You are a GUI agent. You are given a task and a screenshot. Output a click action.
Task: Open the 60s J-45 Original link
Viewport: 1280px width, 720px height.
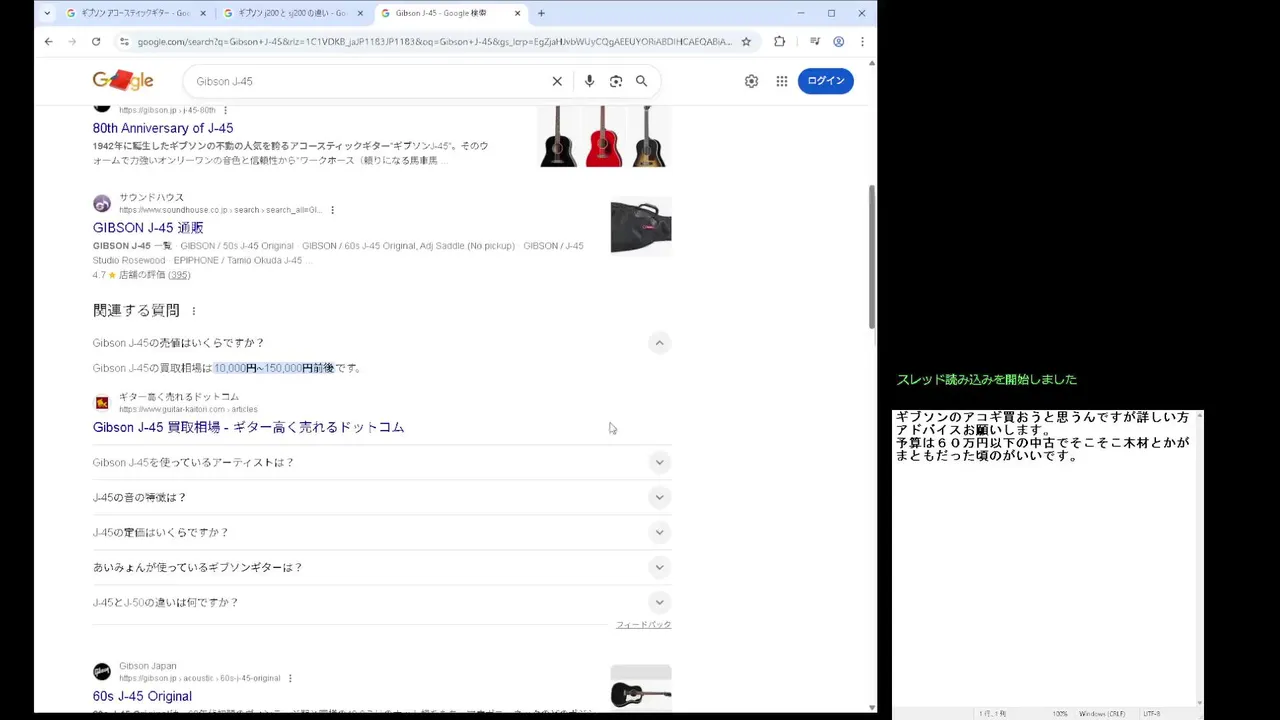pos(142,696)
